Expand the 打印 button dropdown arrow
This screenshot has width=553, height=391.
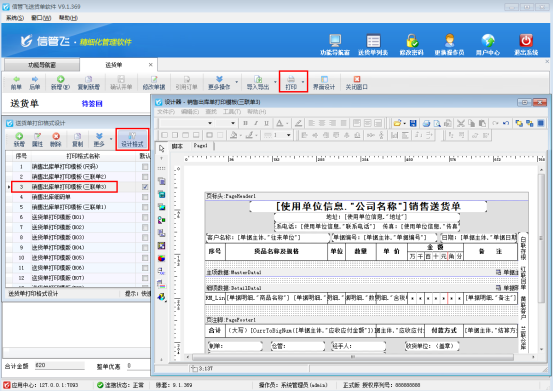pos(303,82)
